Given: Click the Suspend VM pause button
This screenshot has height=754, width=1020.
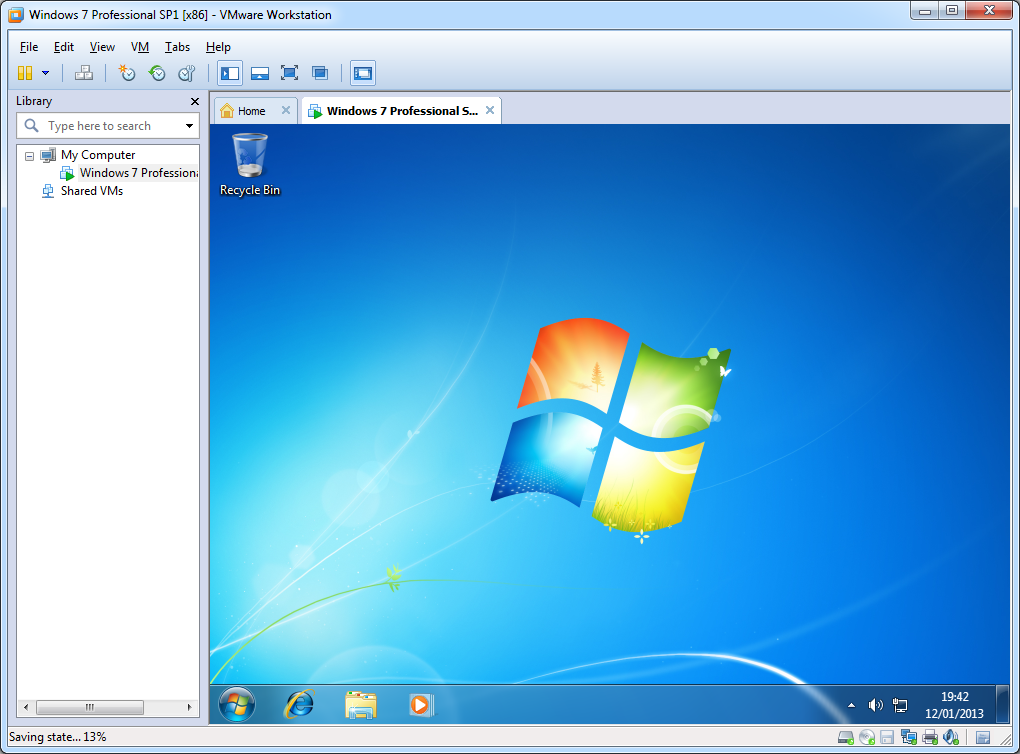Looking at the screenshot, I should coord(25,73).
